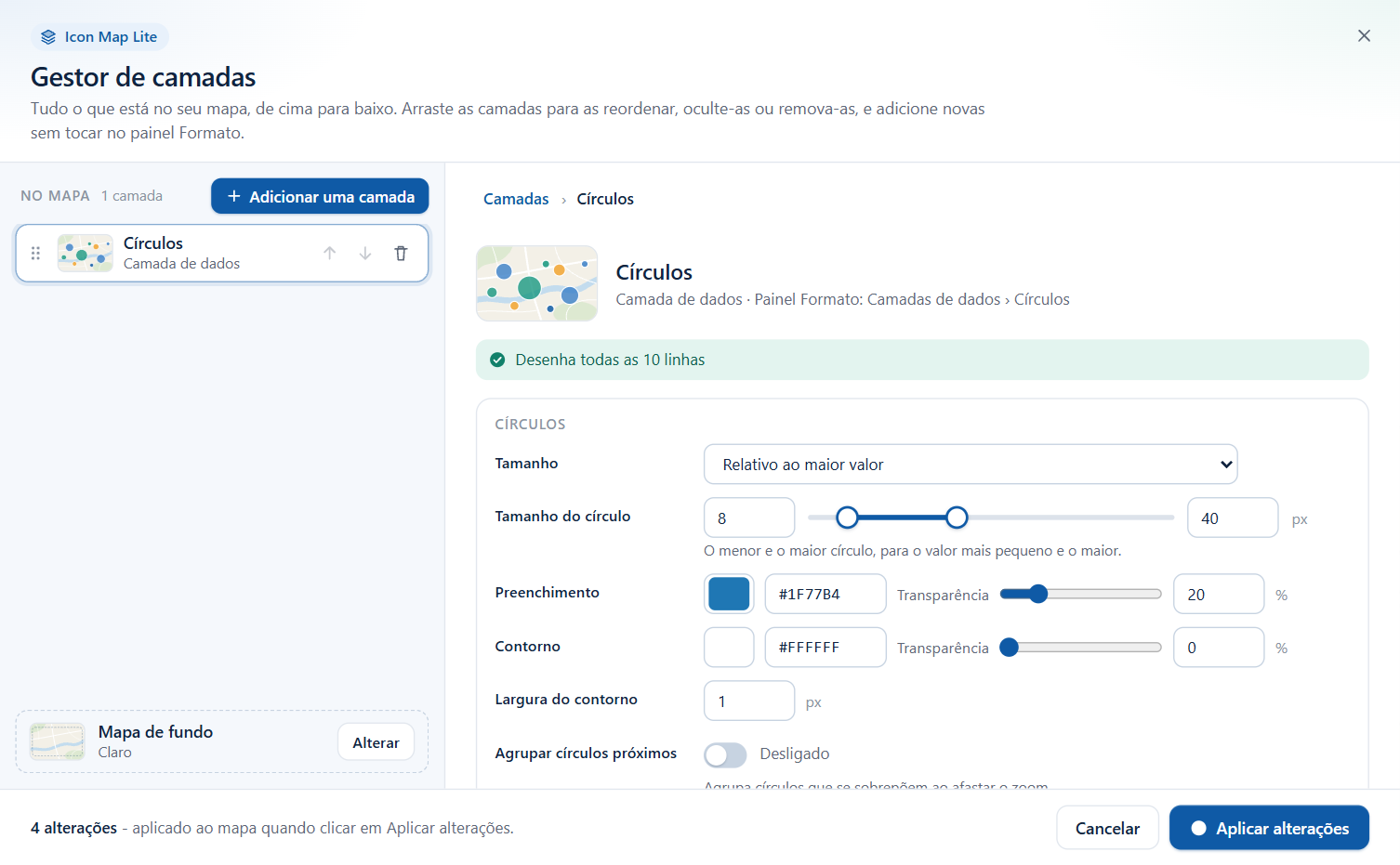1400x865 pixels.
Task: Edit outline transparency value 0
Action: 1219,648
